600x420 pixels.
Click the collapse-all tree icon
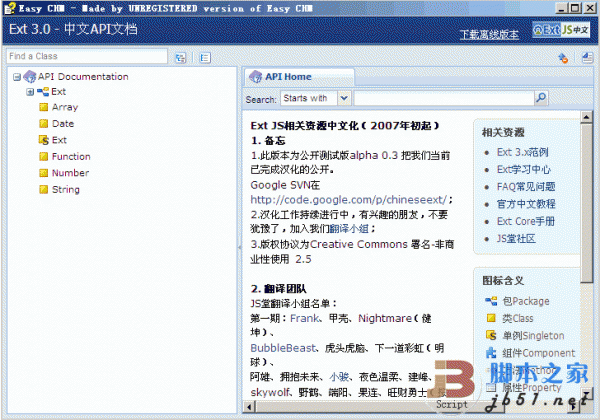pyautogui.click(x=205, y=58)
